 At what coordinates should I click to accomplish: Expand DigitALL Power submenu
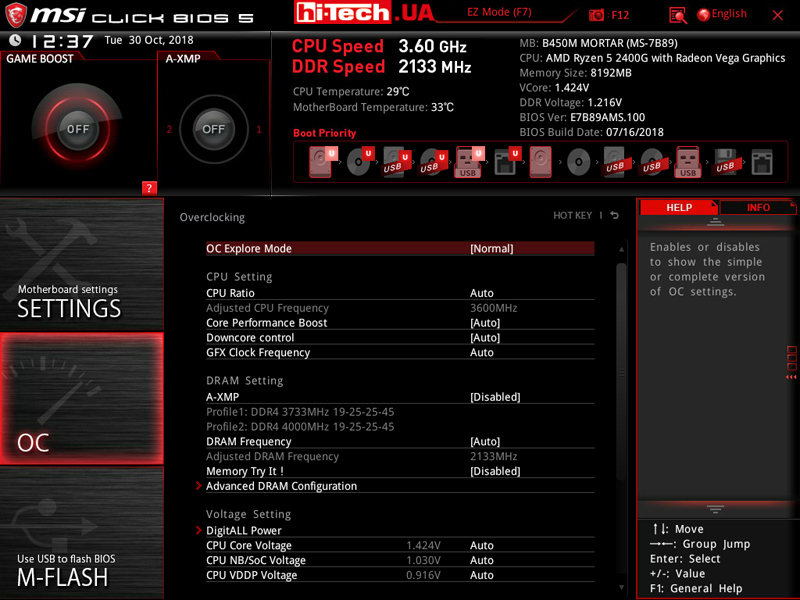point(243,531)
